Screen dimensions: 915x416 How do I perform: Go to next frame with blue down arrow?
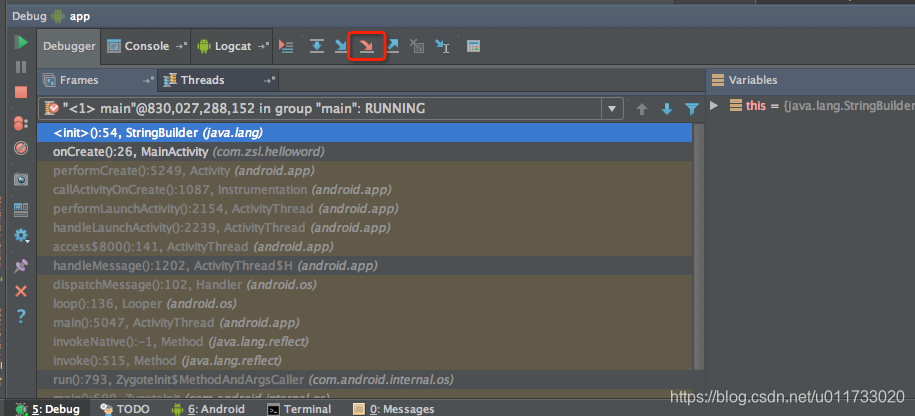667,109
